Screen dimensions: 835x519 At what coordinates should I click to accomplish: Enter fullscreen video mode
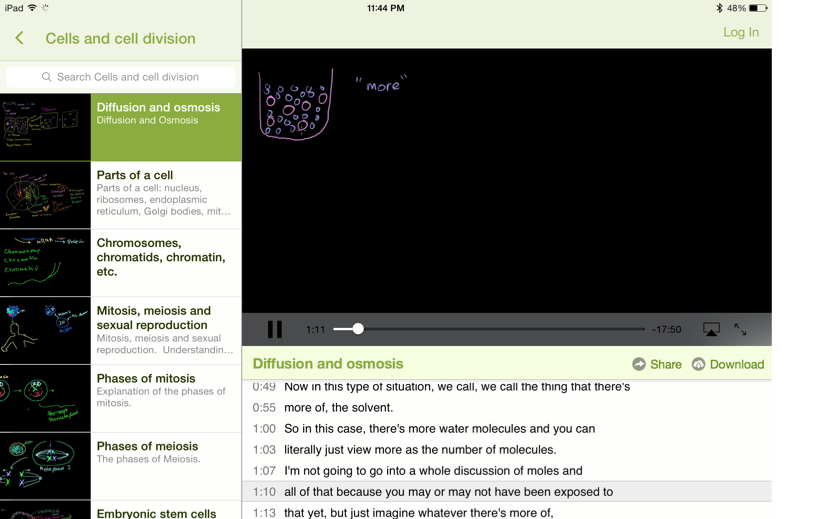[x=740, y=329]
